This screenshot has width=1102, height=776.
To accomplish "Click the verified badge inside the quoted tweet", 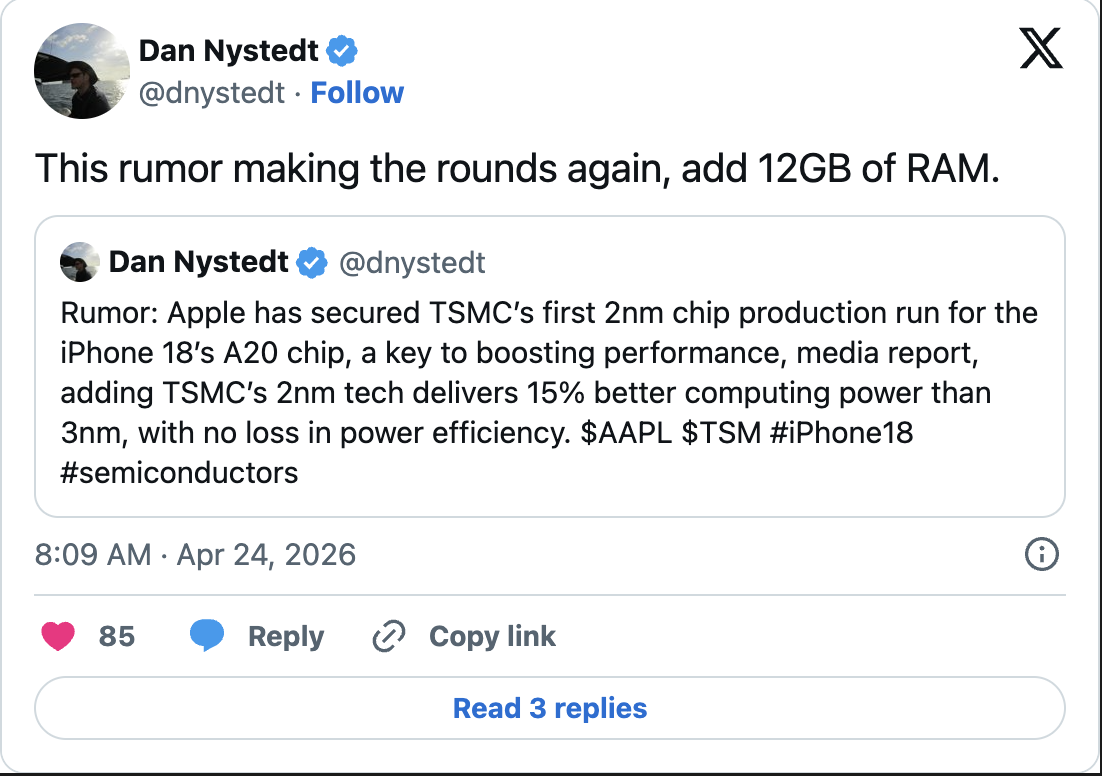I will click(314, 263).
